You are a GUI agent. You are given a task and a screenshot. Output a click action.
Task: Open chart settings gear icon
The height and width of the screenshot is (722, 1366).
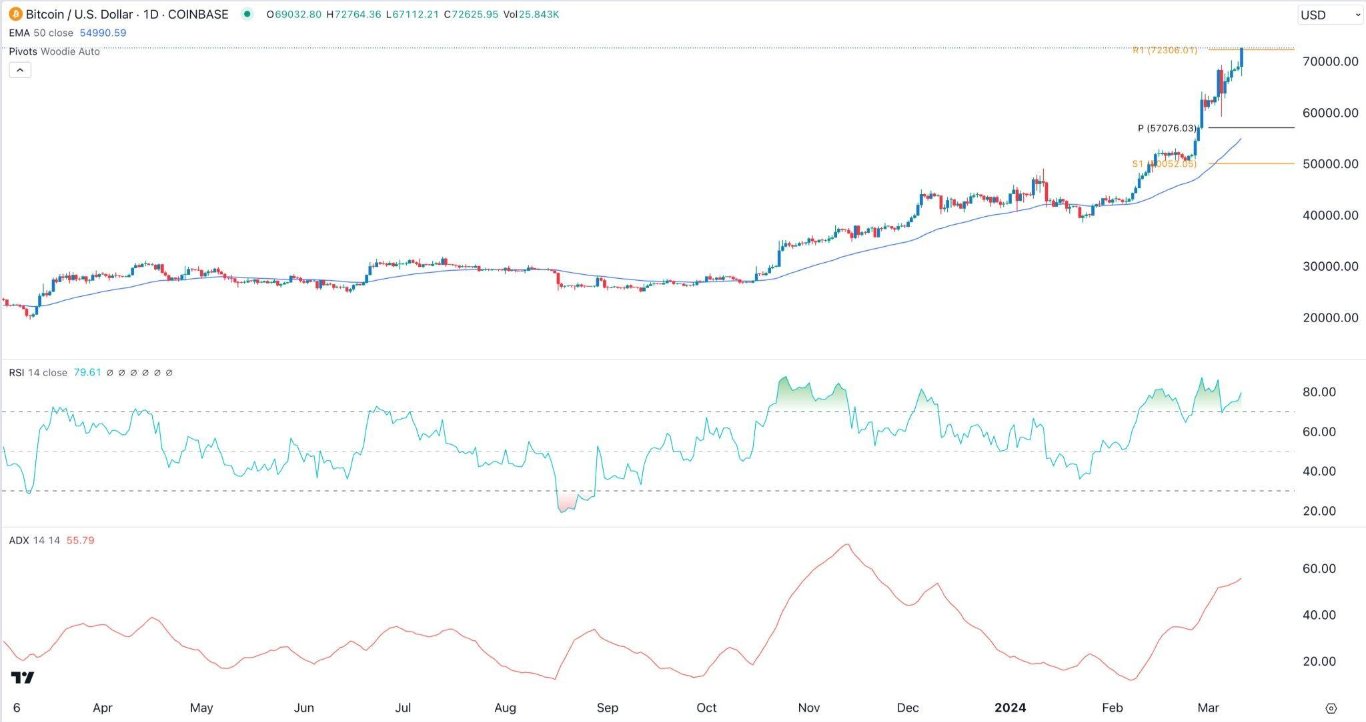point(1330,707)
